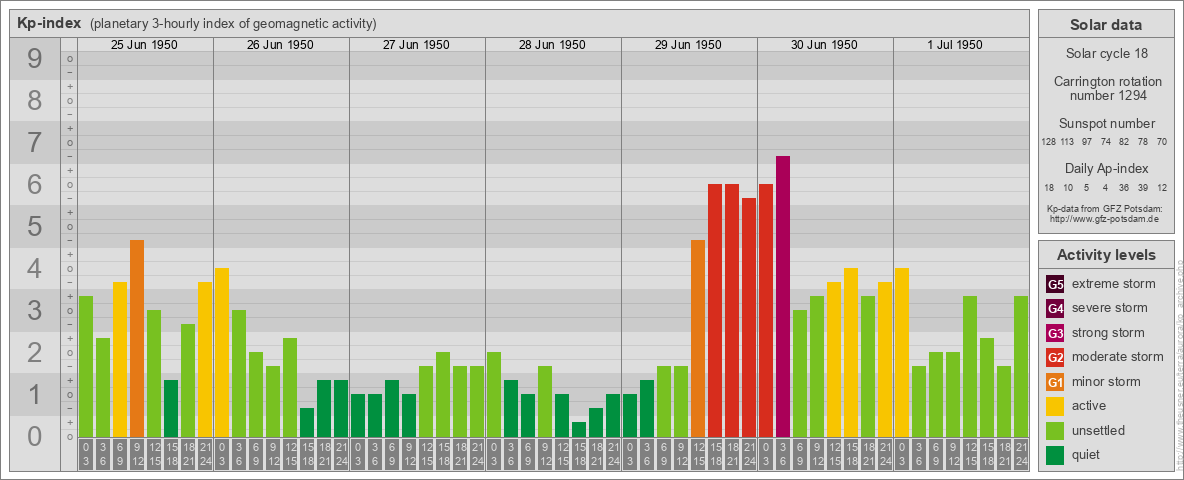The width and height of the screenshot is (1184, 480).
Task: Click the extreme storm legend label
Action: click(1114, 284)
